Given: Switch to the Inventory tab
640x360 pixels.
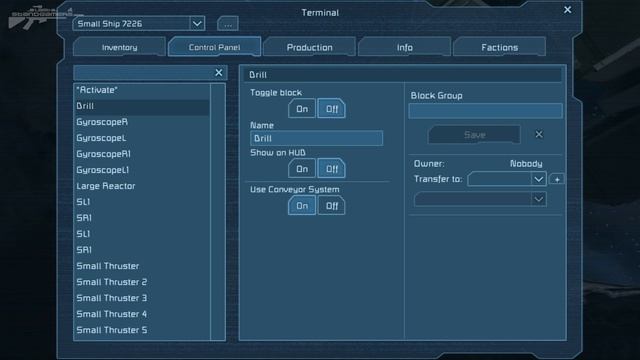Looking at the screenshot, I should point(120,47).
